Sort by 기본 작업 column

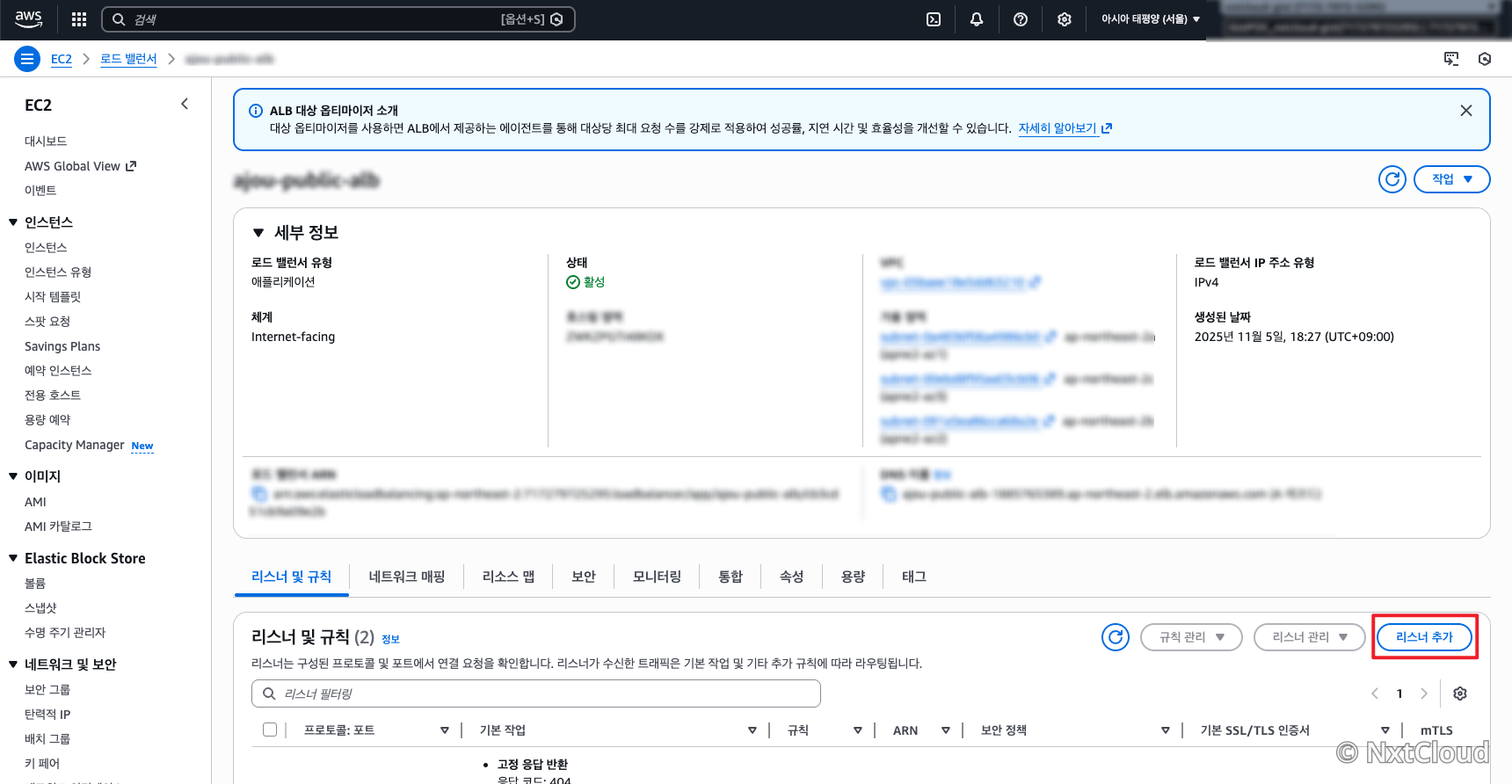click(x=752, y=730)
